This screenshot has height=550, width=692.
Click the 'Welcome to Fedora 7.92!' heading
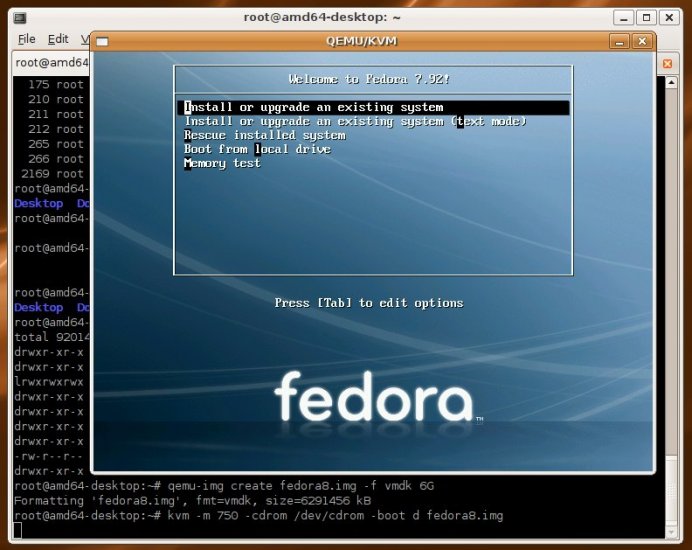click(x=369, y=79)
